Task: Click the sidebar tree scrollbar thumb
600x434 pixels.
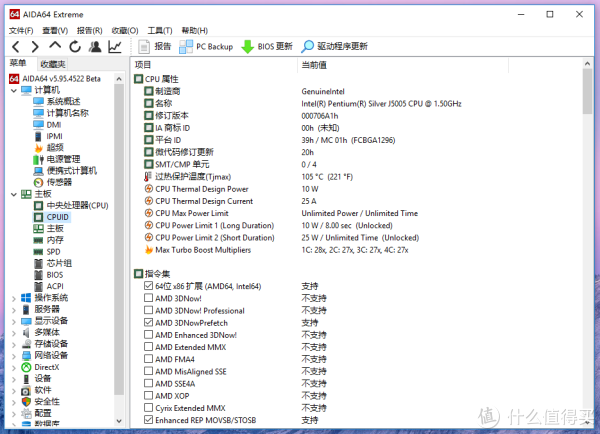Action: point(119,240)
